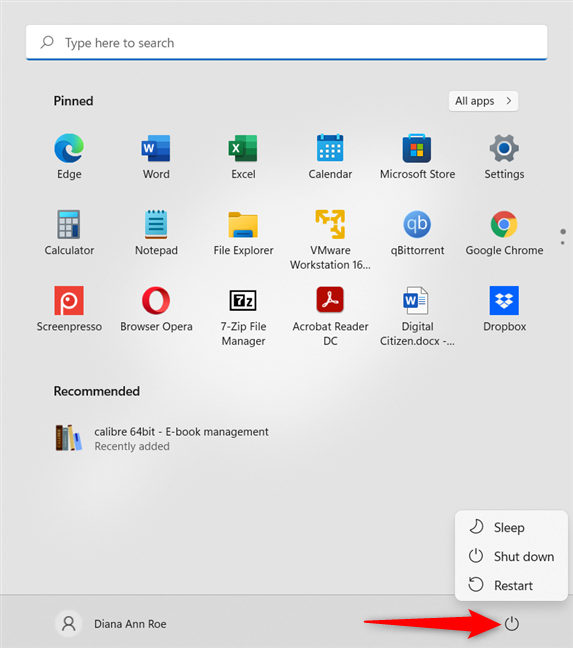573x648 pixels.
Task: Click the search magnifier icon
Action: point(47,42)
